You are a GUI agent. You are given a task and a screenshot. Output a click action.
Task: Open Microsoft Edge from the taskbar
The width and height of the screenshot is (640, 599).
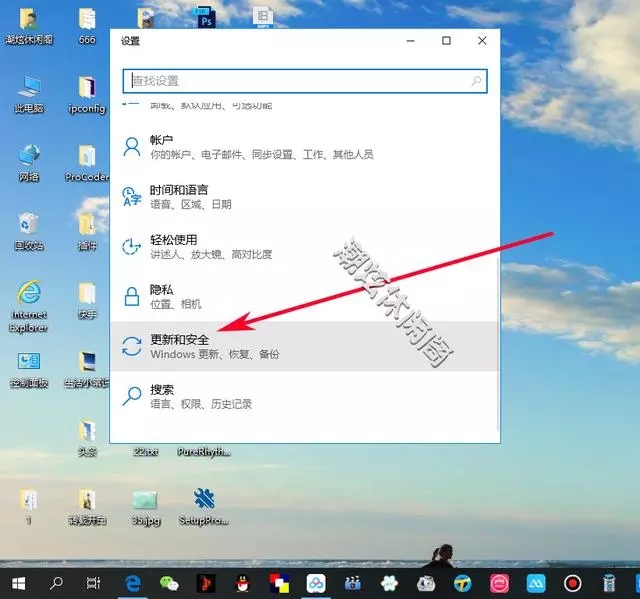[133, 584]
